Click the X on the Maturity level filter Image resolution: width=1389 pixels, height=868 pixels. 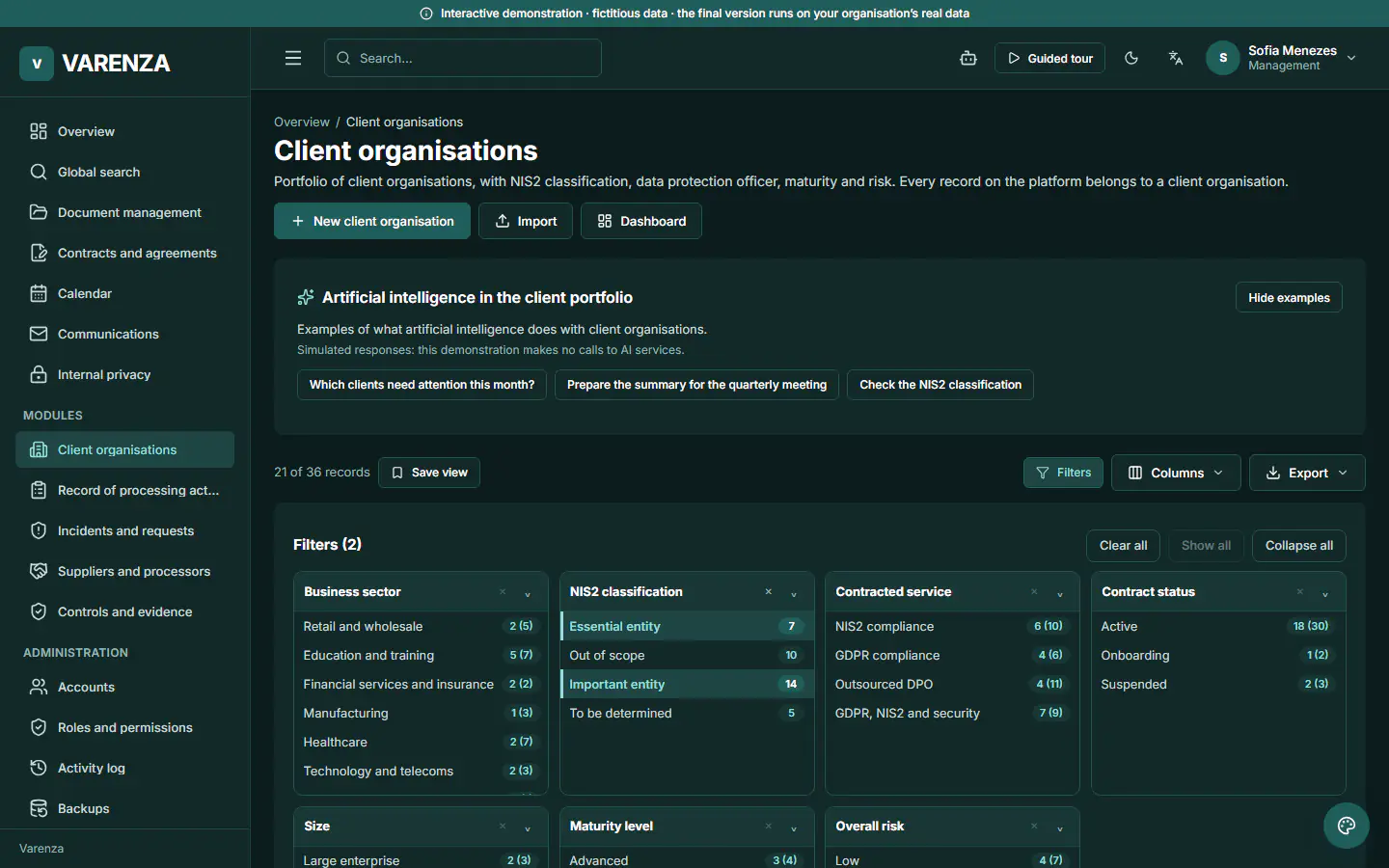(x=769, y=826)
